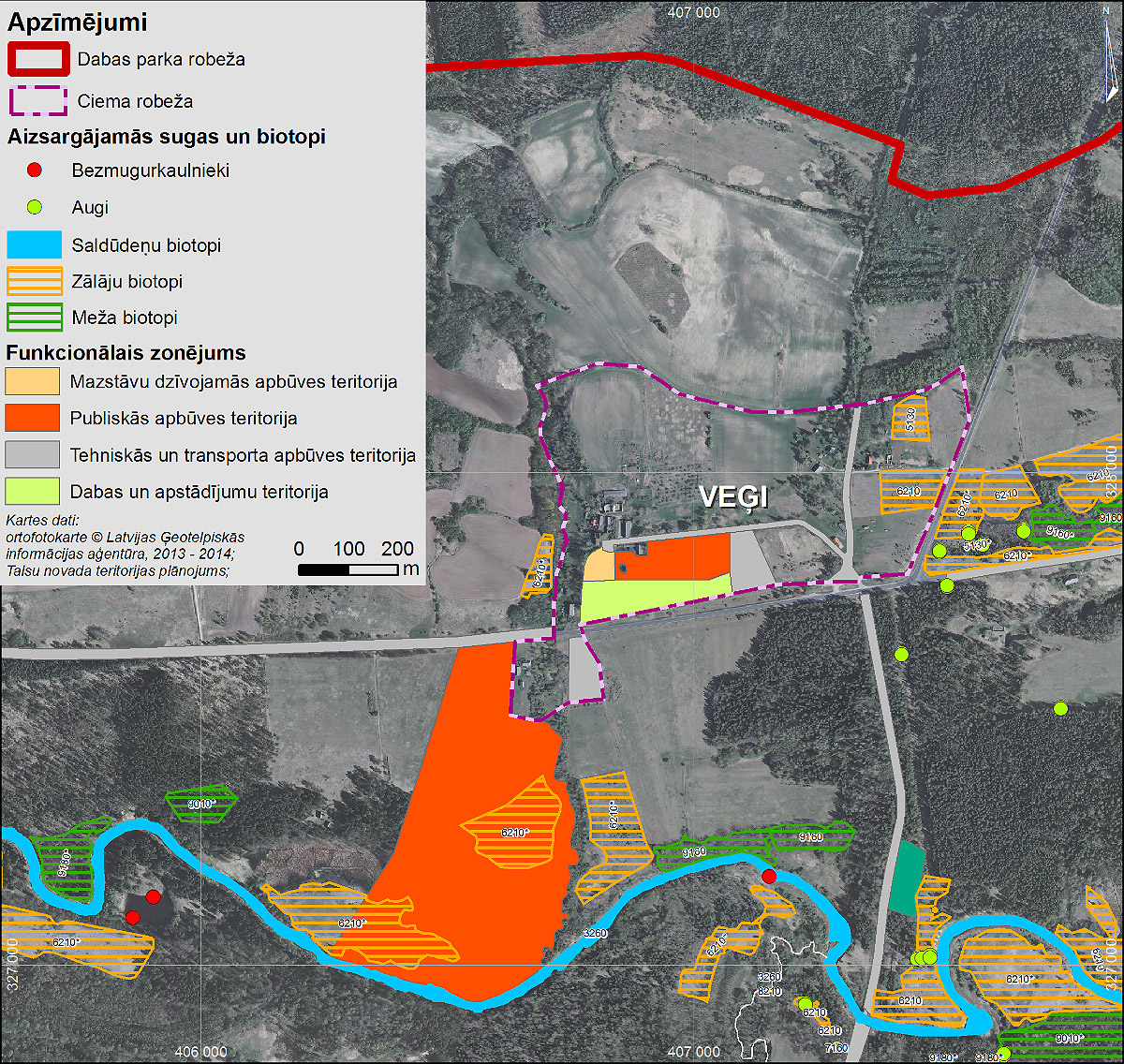Pick the gray Tehniskās un transporta legend swatch
The image size is (1124, 1064).
tap(33, 455)
